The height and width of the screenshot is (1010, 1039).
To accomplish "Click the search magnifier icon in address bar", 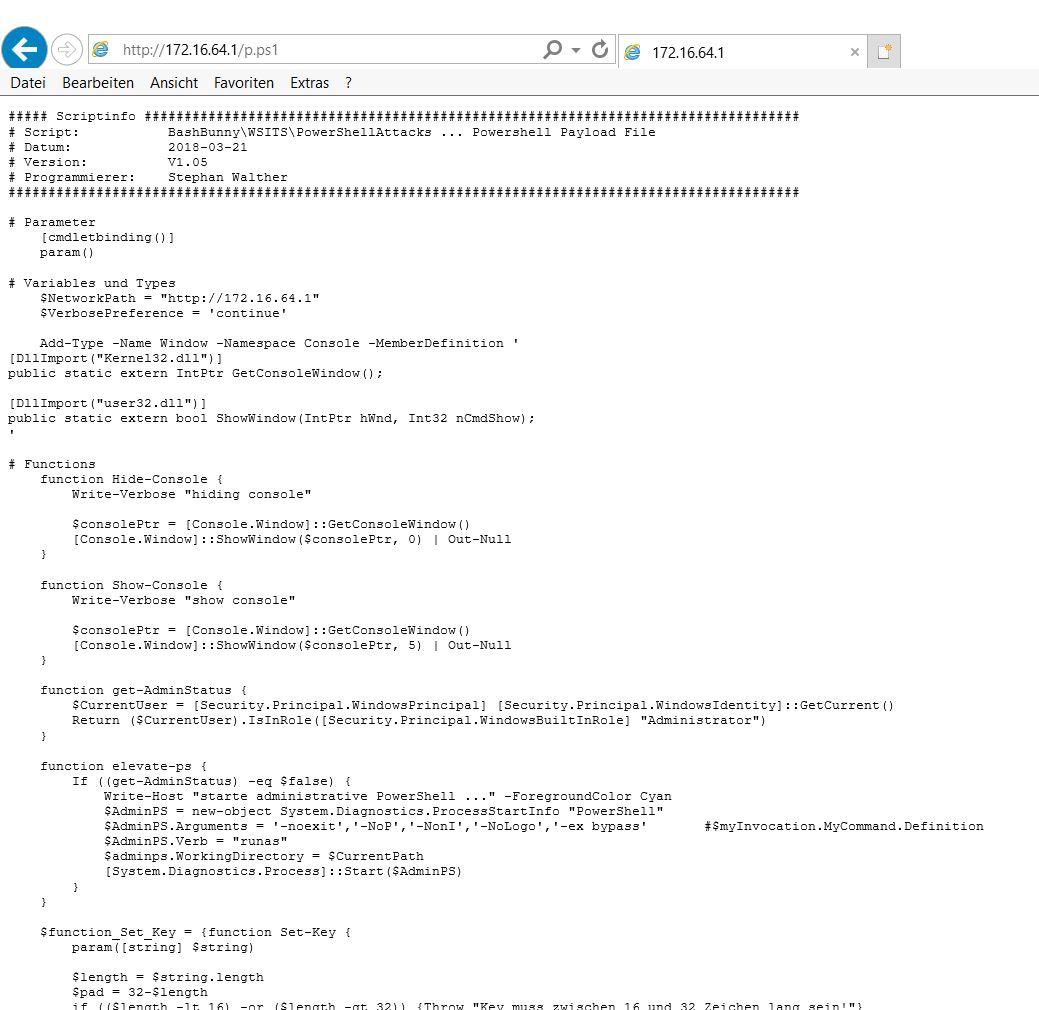I will (552, 50).
